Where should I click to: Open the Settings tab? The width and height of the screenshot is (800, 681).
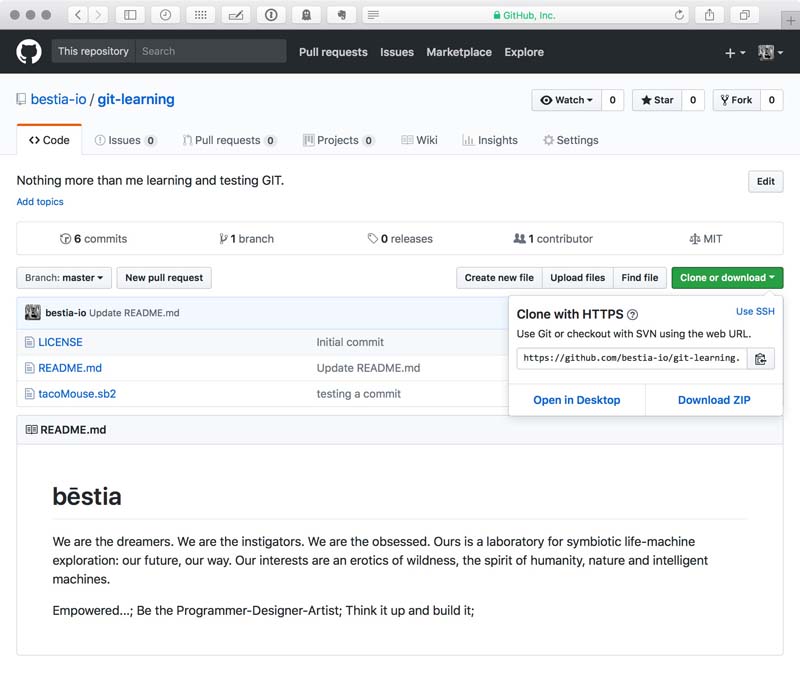tap(571, 140)
